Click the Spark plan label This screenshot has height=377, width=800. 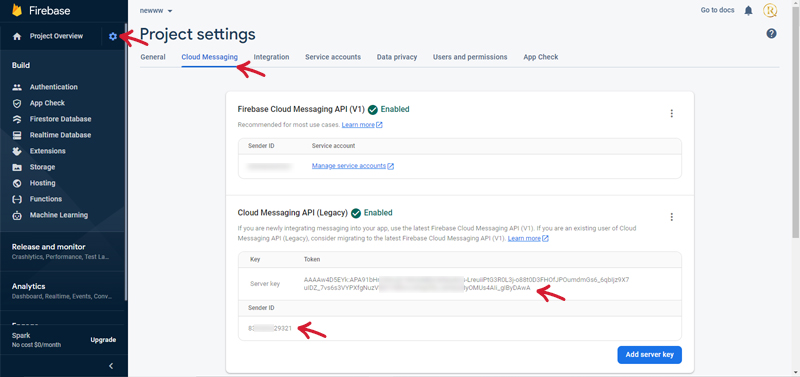click(x=21, y=336)
